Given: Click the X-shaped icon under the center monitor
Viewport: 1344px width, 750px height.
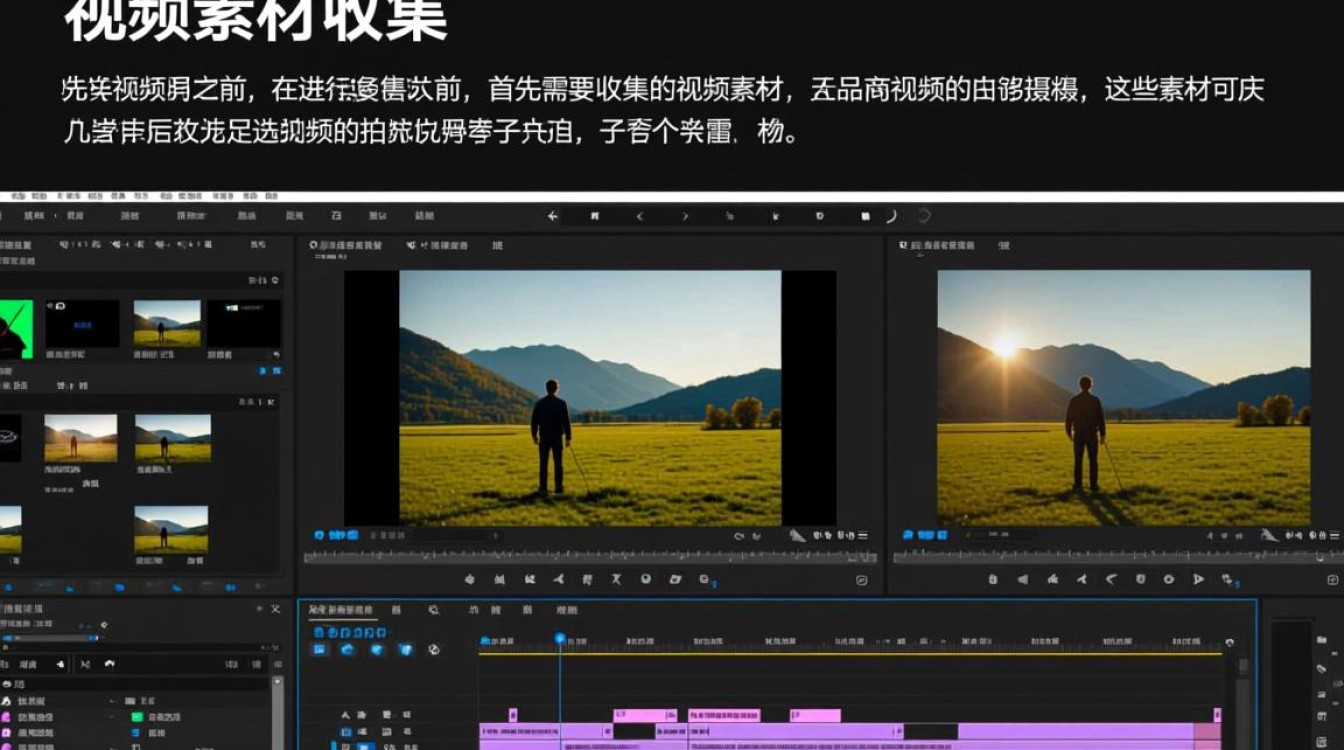Looking at the screenshot, I should tap(617, 579).
